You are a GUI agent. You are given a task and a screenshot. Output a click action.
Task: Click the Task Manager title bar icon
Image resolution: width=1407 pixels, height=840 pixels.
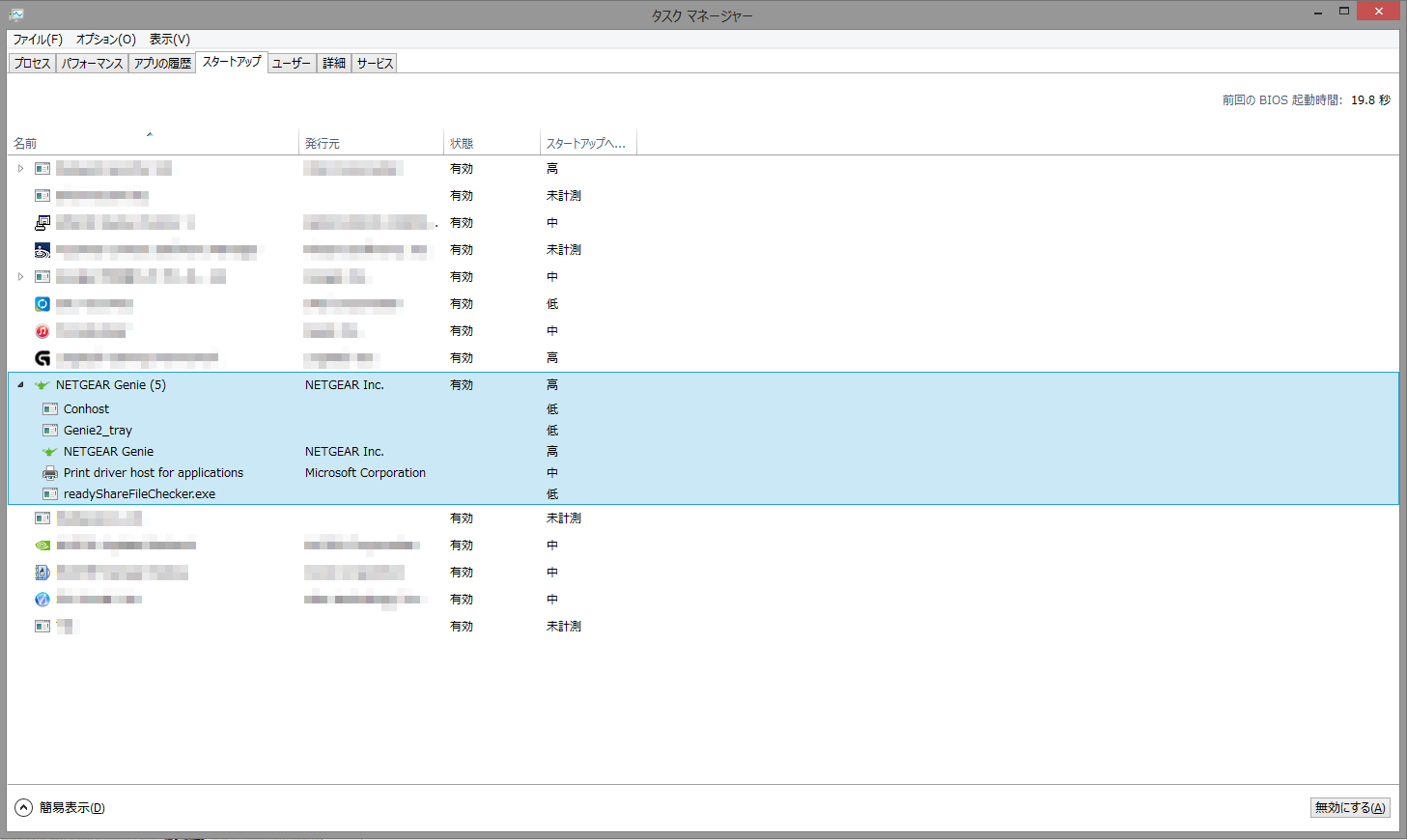tap(16, 14)
